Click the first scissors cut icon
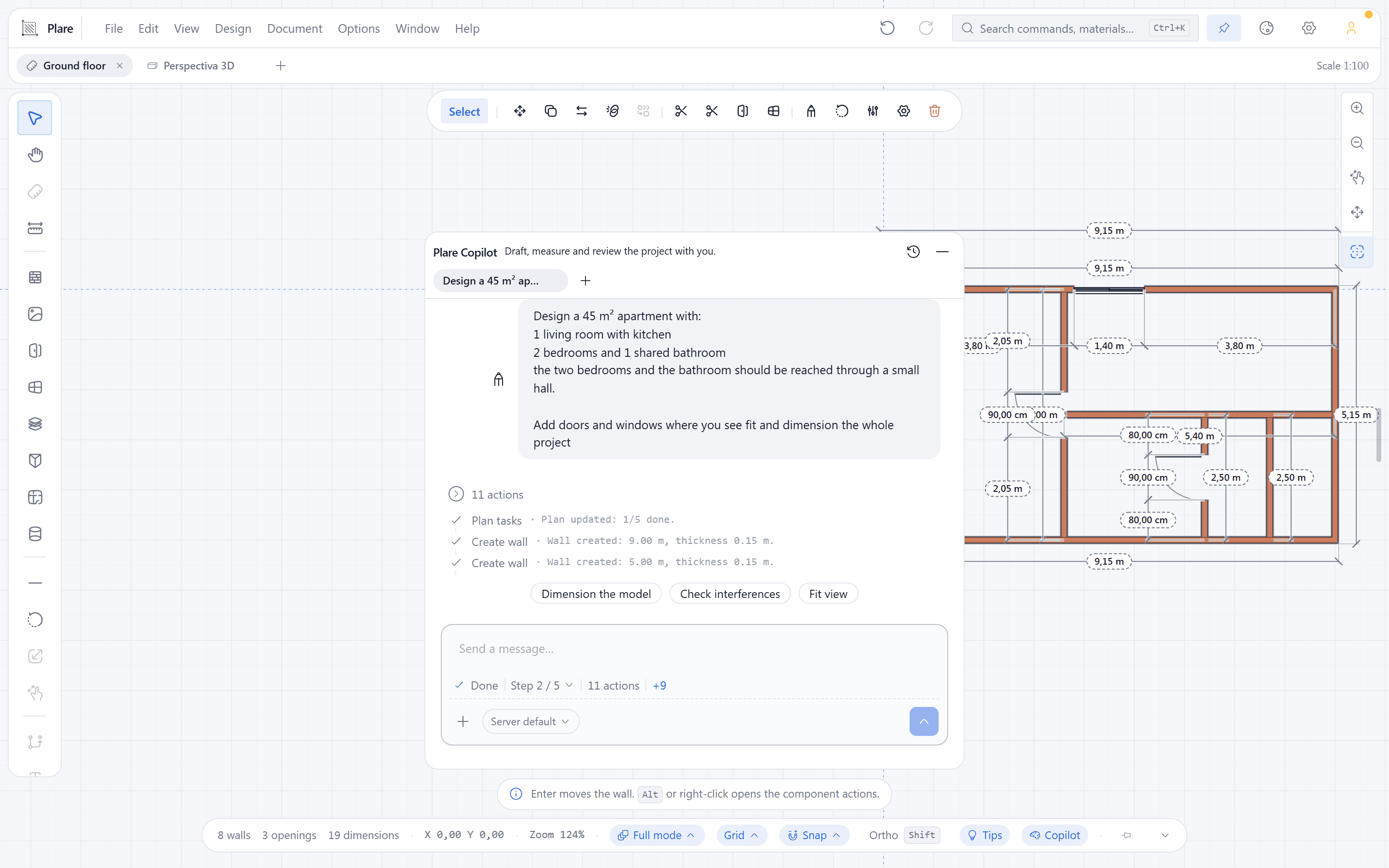The height and width of the screenshot is (868, 1389). point(681,111)
